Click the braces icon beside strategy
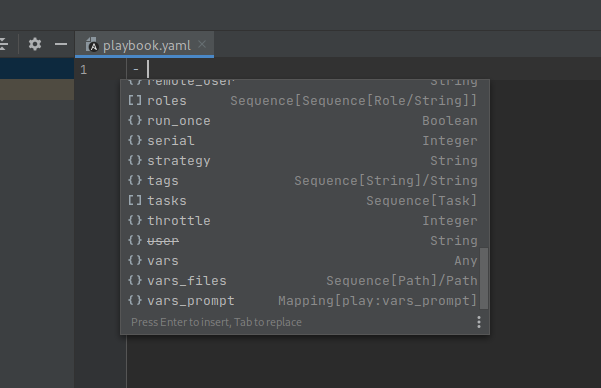The image size is (601, 388). coord(135,160)
